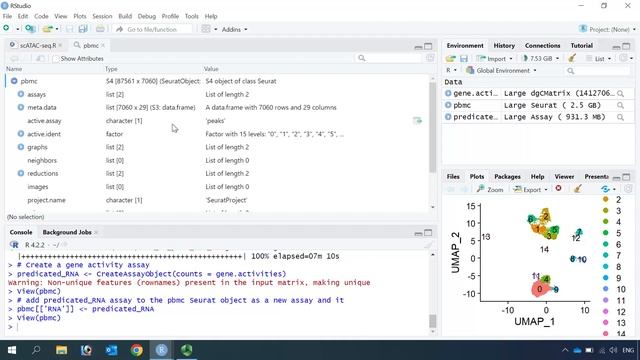Image resolution: width=640 pixels, height=360 pixels.
Task: Maximize the Environment pane
Action: pos(627,46)
